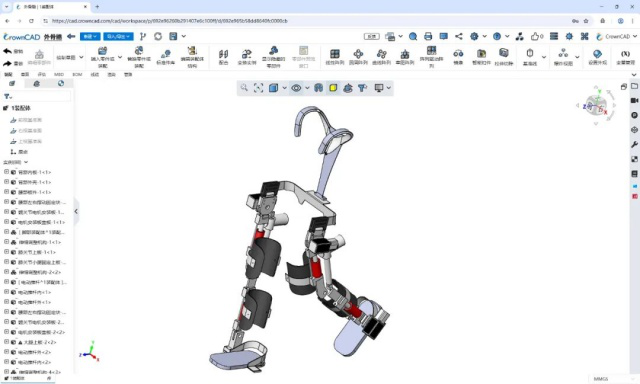Collapse the ribbon using right-side chevron

click(x=634, y=75)
